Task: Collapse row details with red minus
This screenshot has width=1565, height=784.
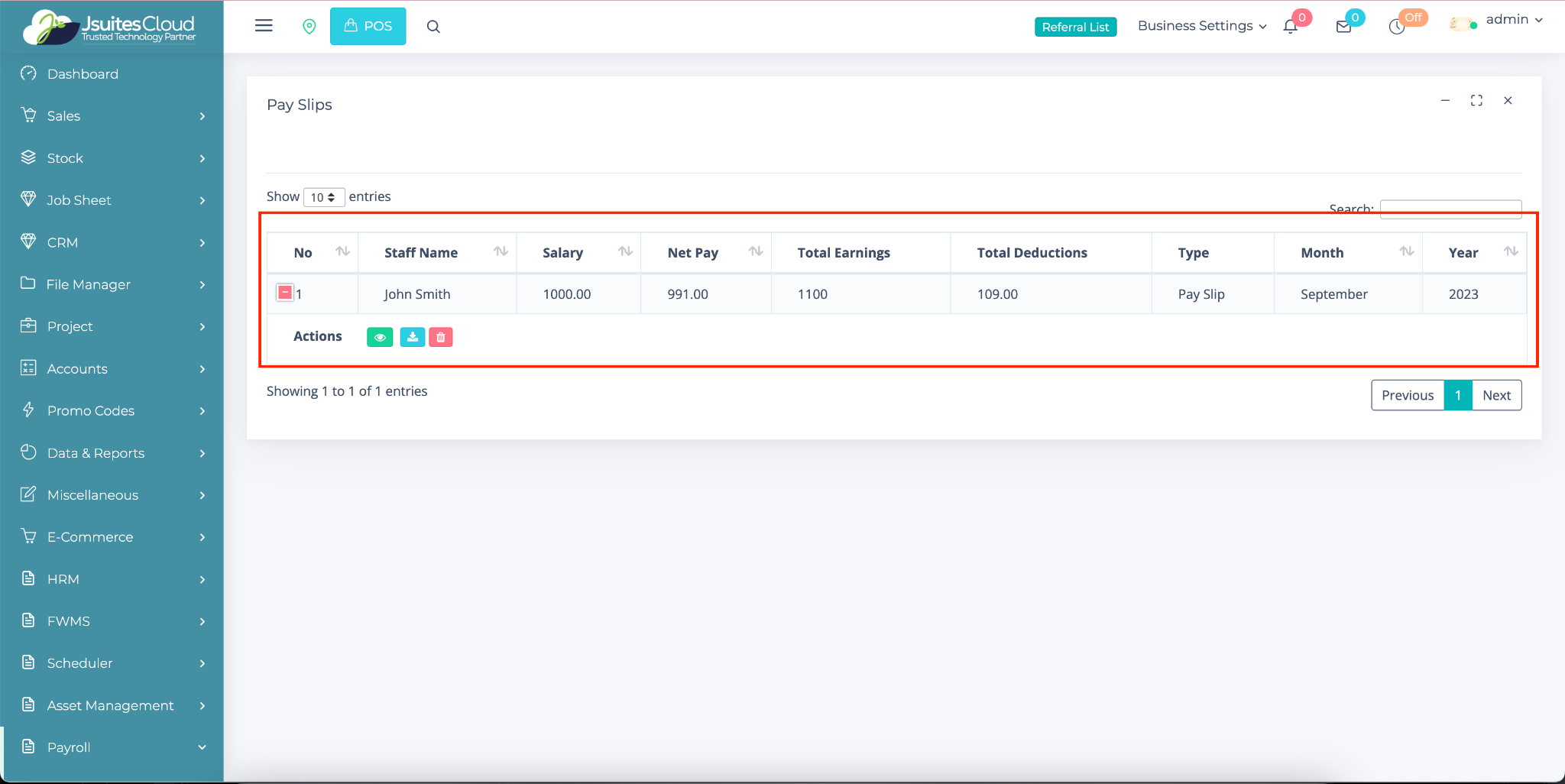Action: pos(285,293)
